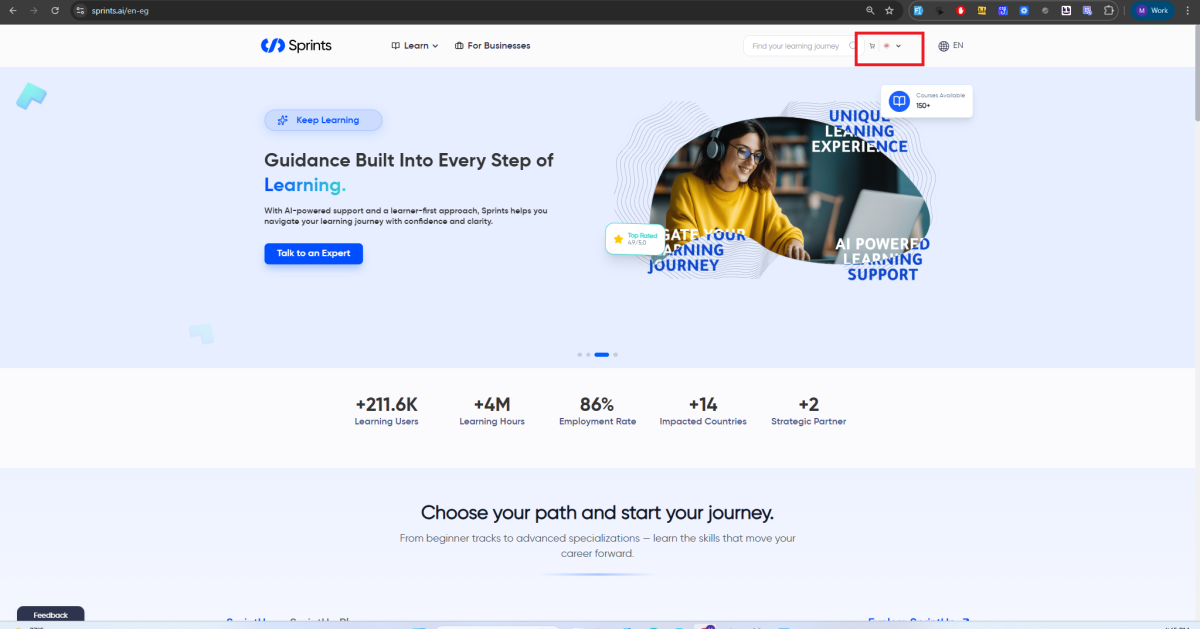The width and height of the screenshot is (1200, 629).
Task: Click the Sprints logo
Action: pyautogui.click(x=296, y=45)
